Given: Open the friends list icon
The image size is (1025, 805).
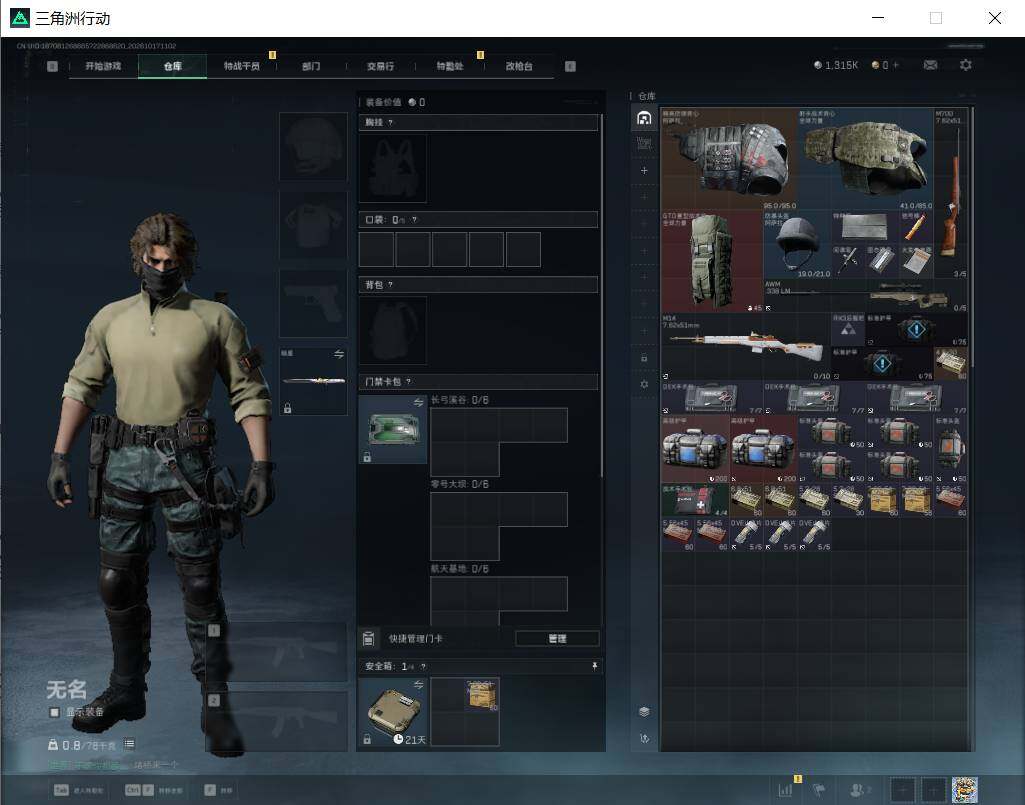Looking at the screenshot, I should (x=860, y=790).
